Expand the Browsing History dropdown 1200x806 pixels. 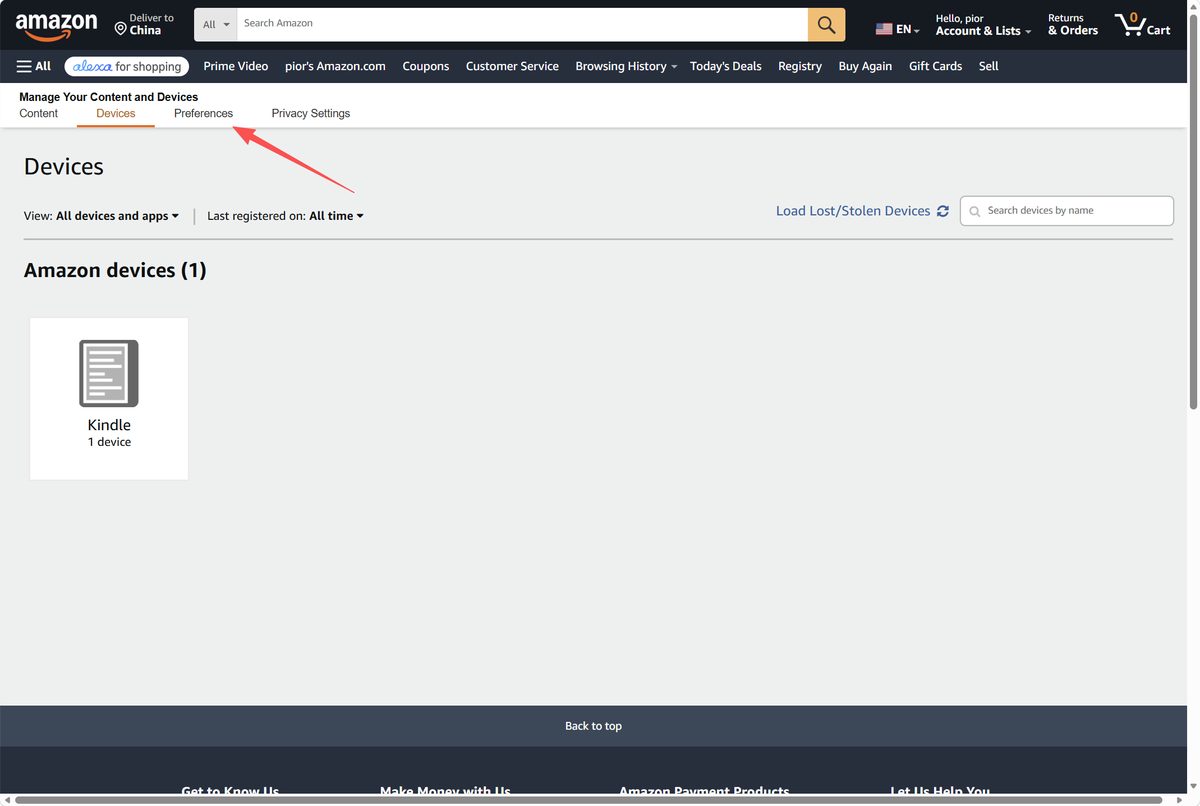pyautogui.click(x=626, y=66)
